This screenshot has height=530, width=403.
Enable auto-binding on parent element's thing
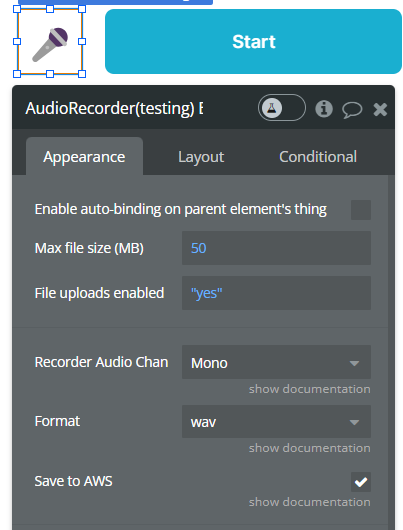click(361, 210)
